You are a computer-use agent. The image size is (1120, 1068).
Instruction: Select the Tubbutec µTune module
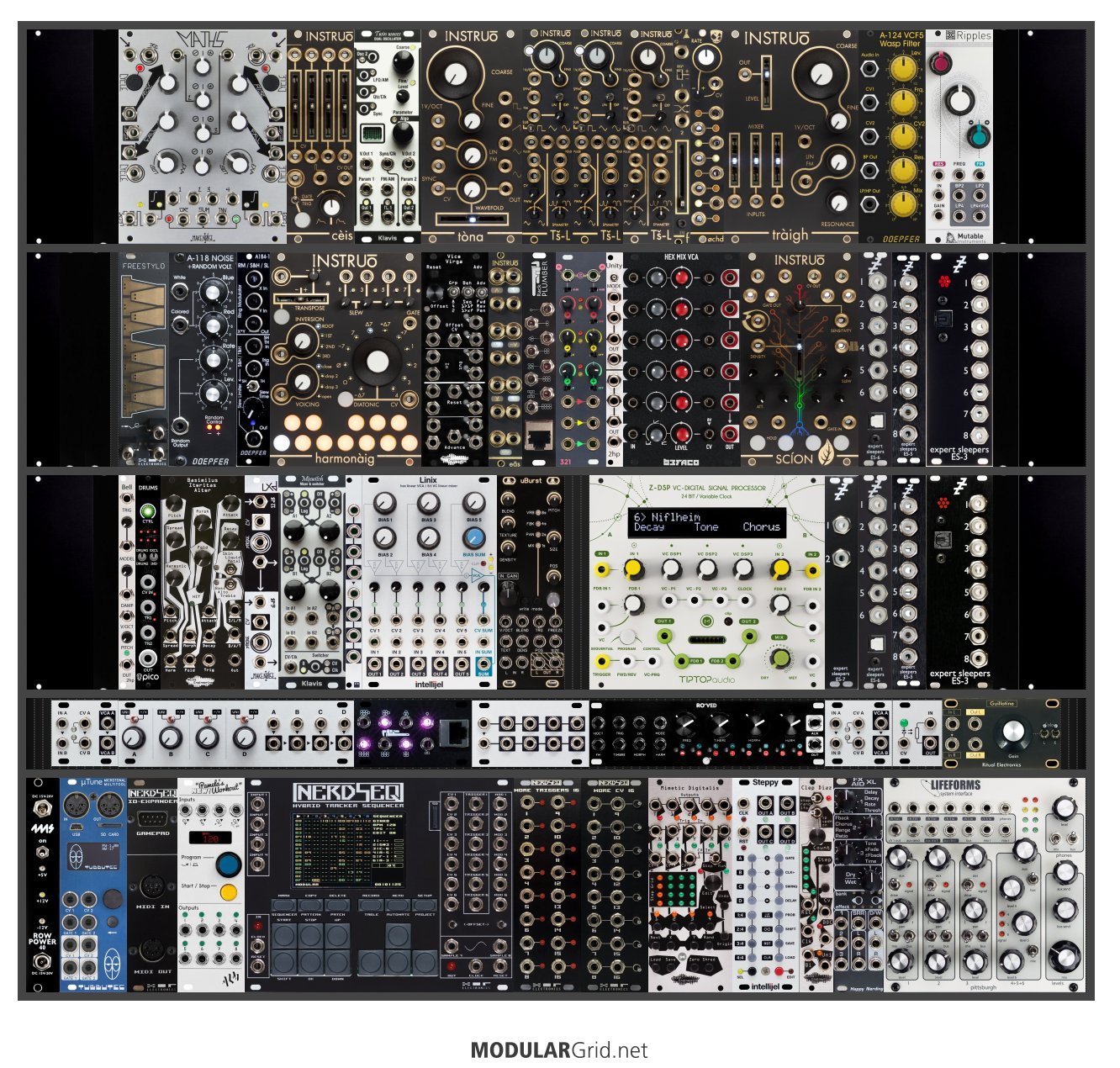click(x=93, y=885)
